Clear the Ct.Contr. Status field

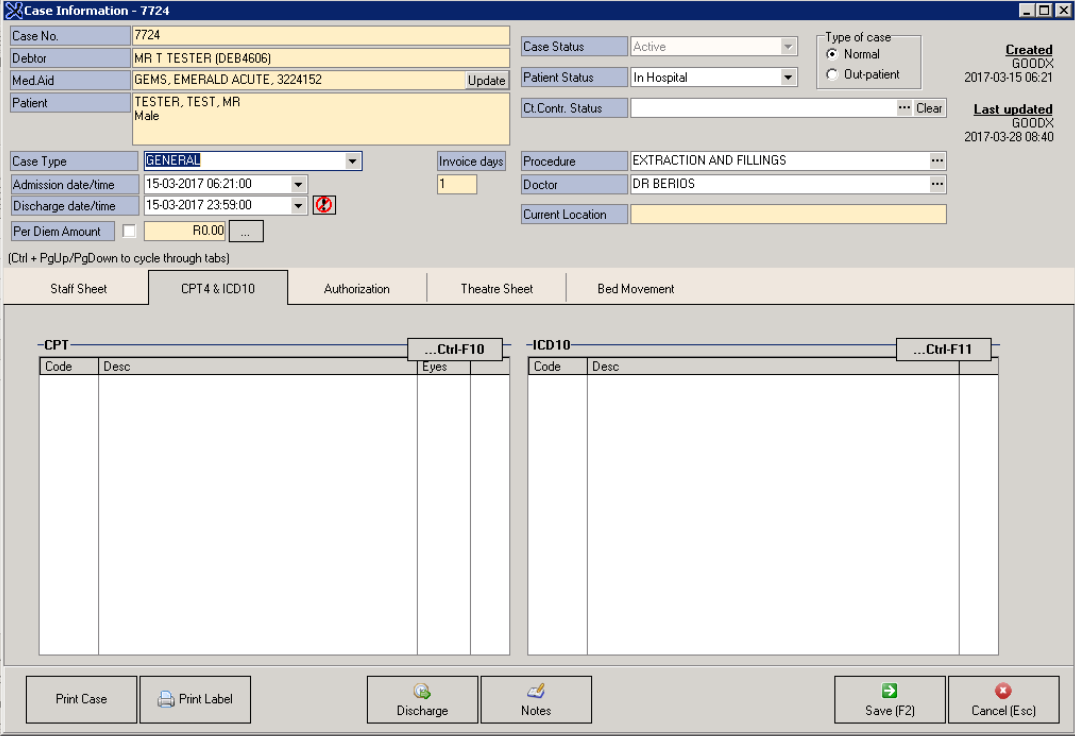[930, 107]
